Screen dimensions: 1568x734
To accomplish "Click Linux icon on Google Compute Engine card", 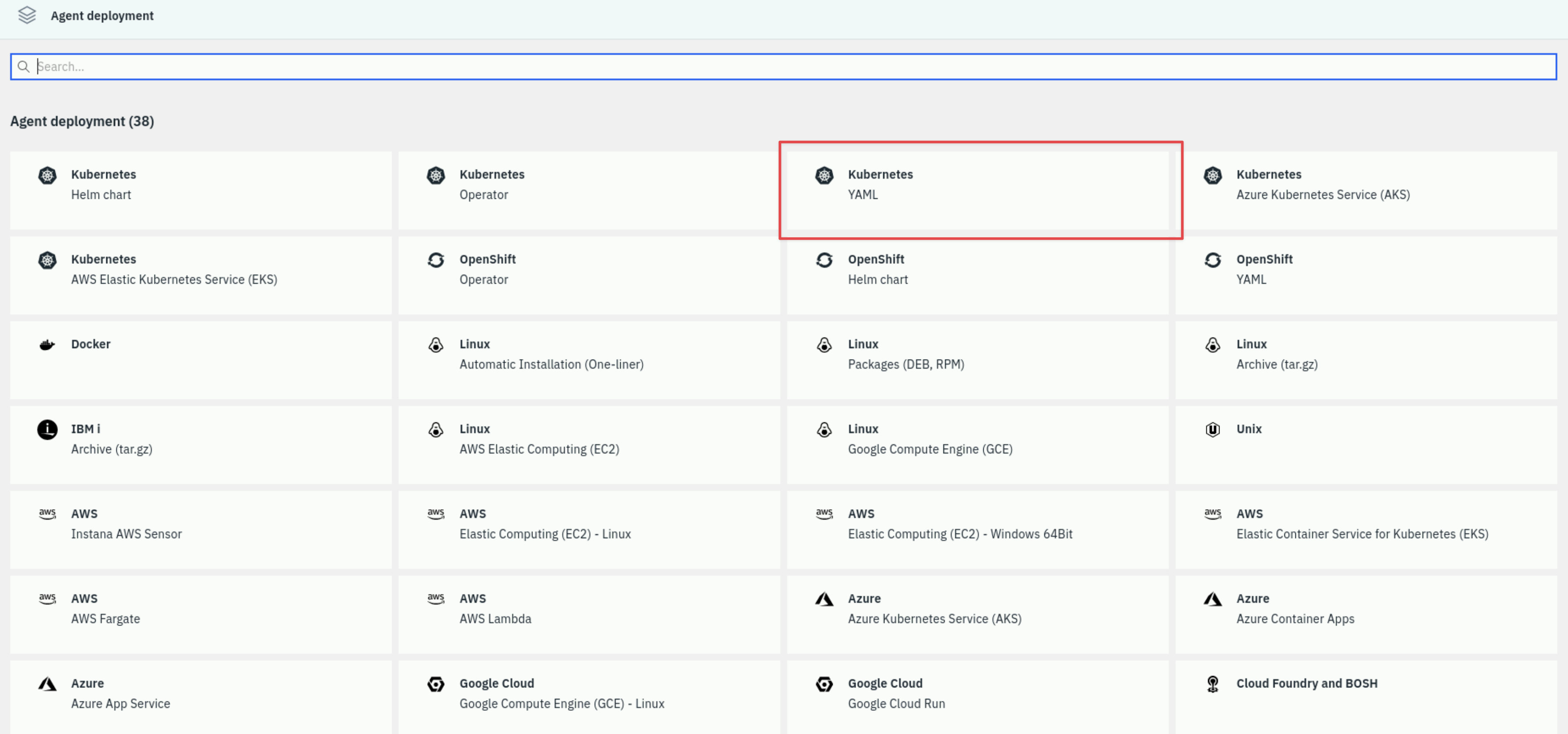I will coord(824,430).
